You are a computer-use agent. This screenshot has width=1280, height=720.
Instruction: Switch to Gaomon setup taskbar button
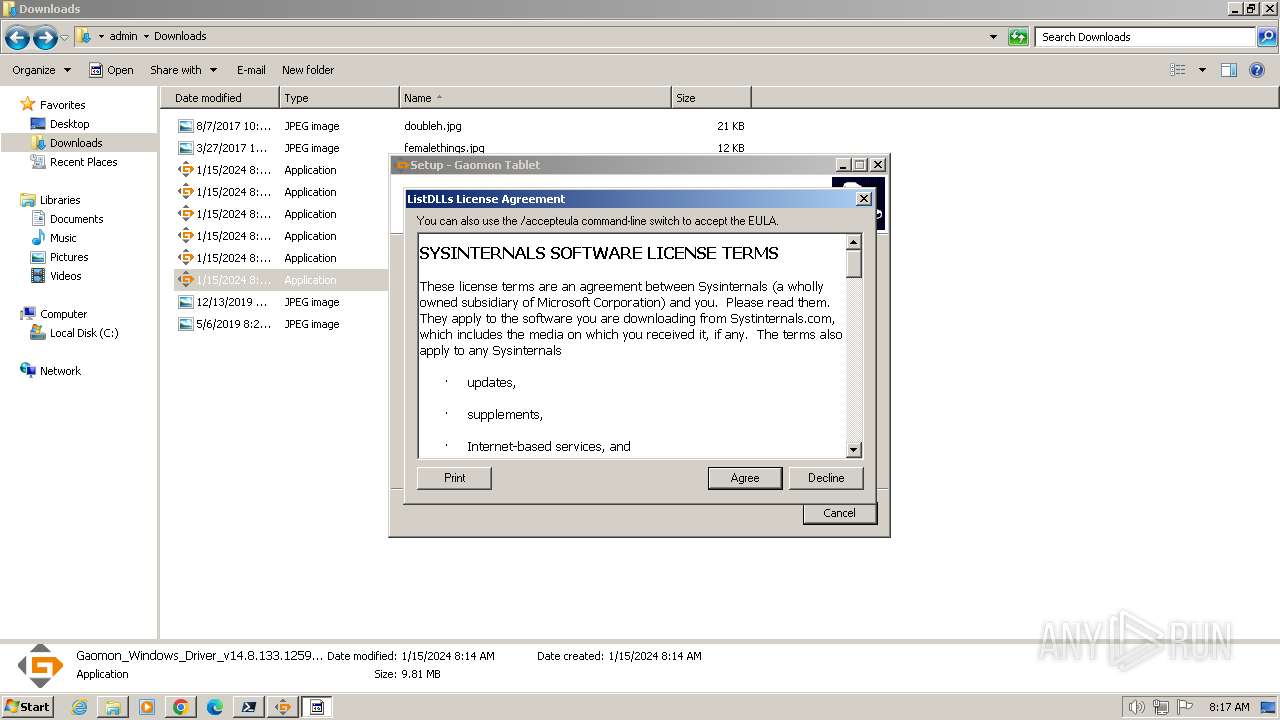283,707
